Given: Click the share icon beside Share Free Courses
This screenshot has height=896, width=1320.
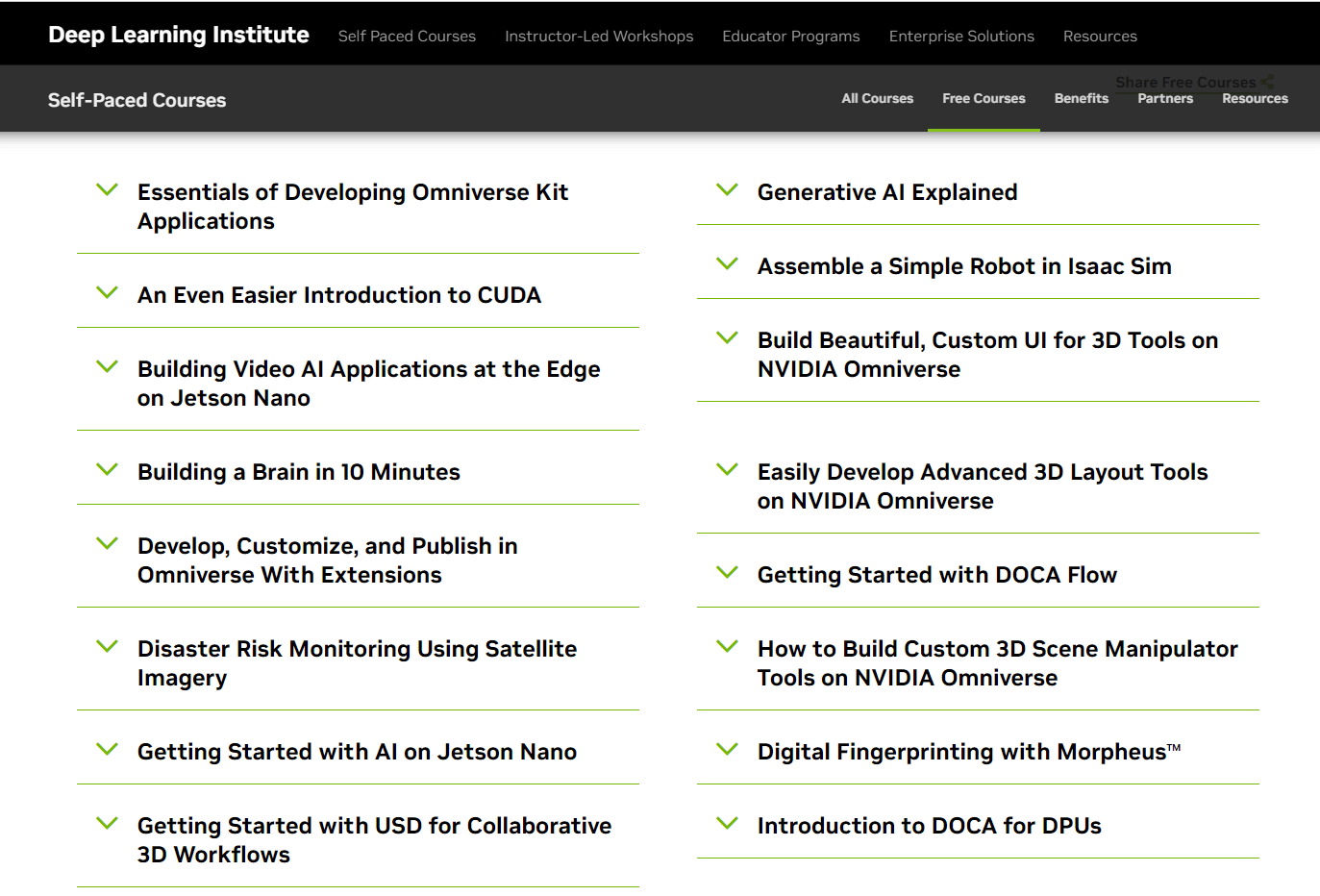Looking at the screenshot, I should click(1267, 82).
